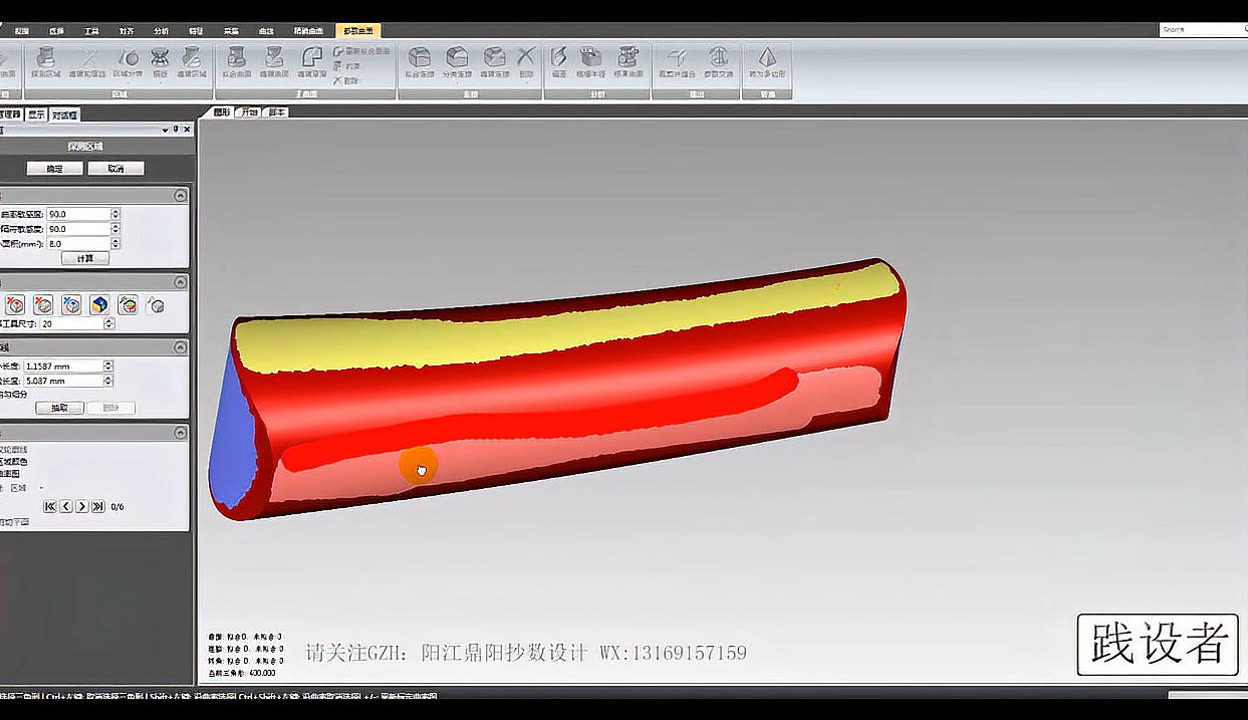Select the 拟合曲面 (Fit Surface) ribbon tool
Viewport: 1248px width, 720px height.
point(236,62)
